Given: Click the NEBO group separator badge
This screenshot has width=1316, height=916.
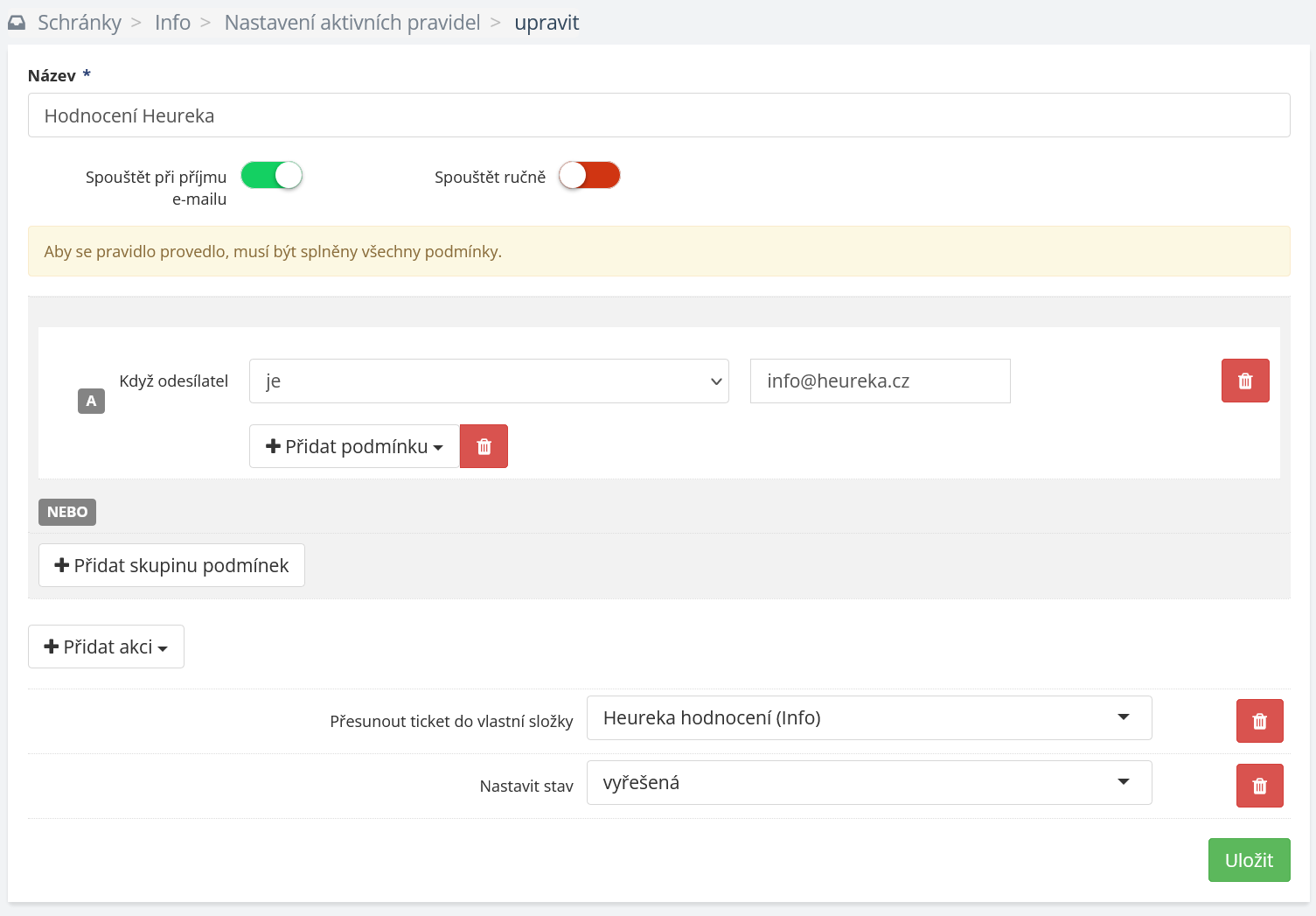Looking at the screenshot, I should click(67, 512).
